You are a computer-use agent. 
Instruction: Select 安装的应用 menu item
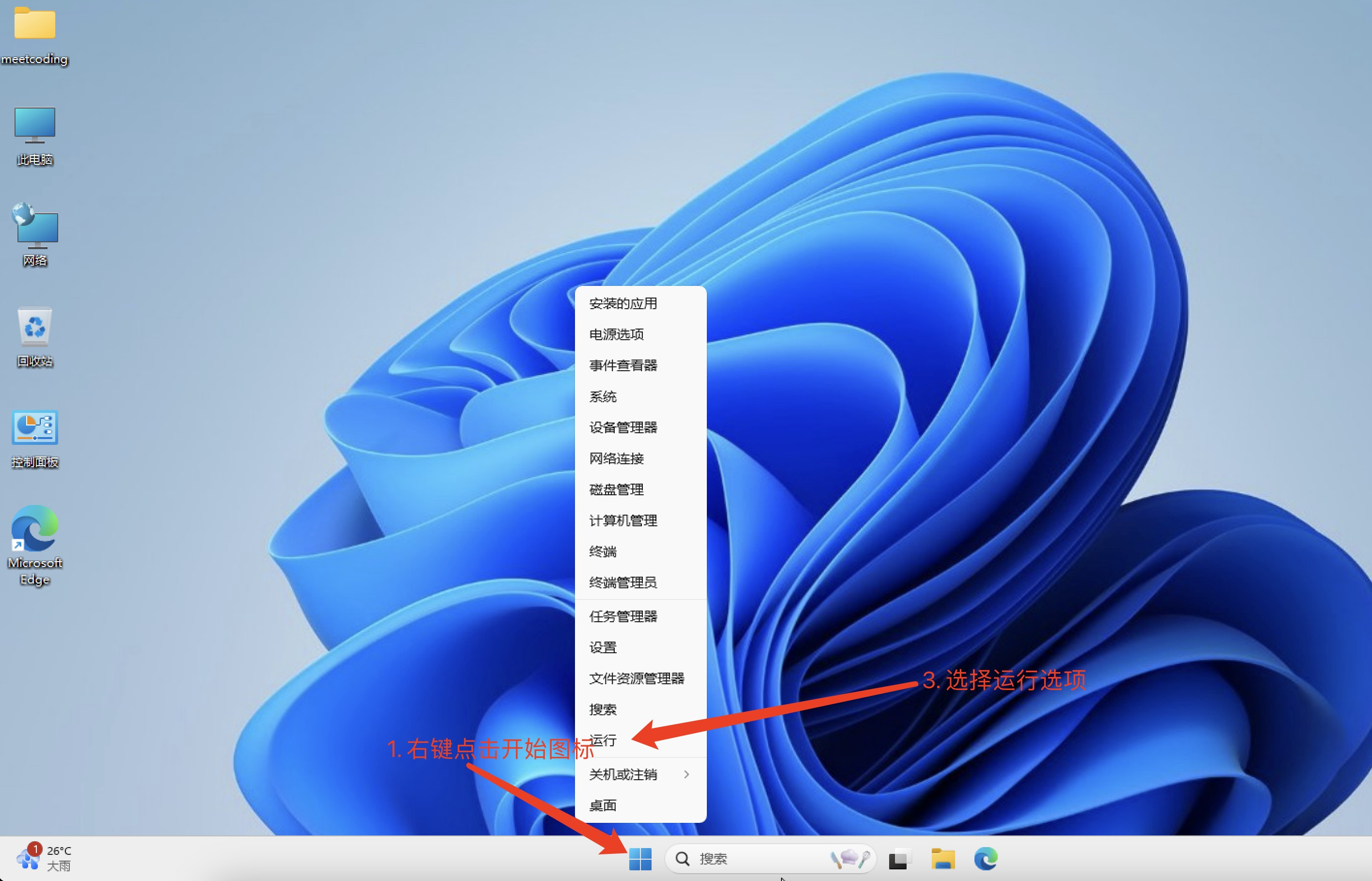(623, 303)
